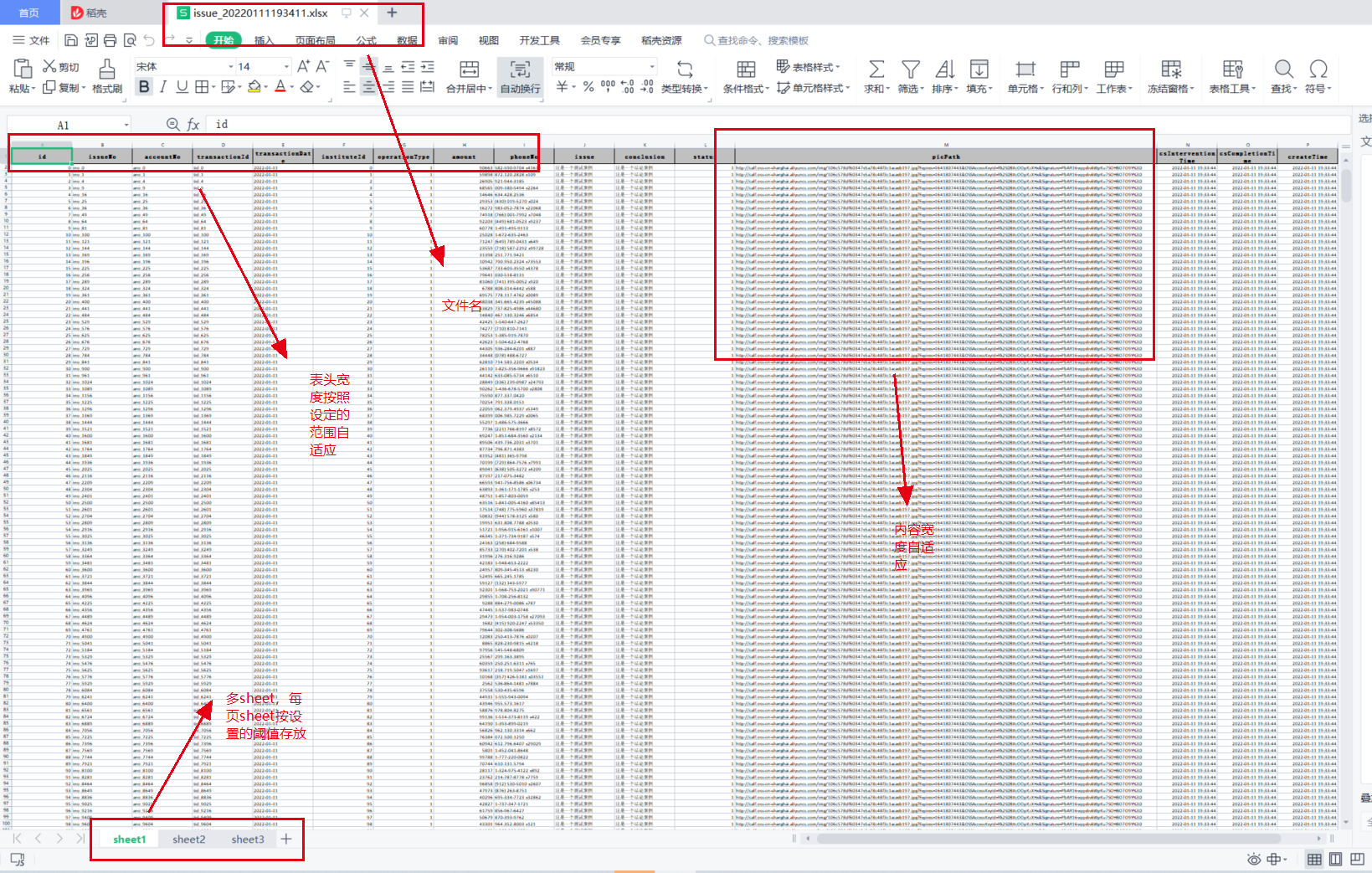Click the formula bar showing id
The width and height of the screenshot is (1372, 873).
click(778, 125)
